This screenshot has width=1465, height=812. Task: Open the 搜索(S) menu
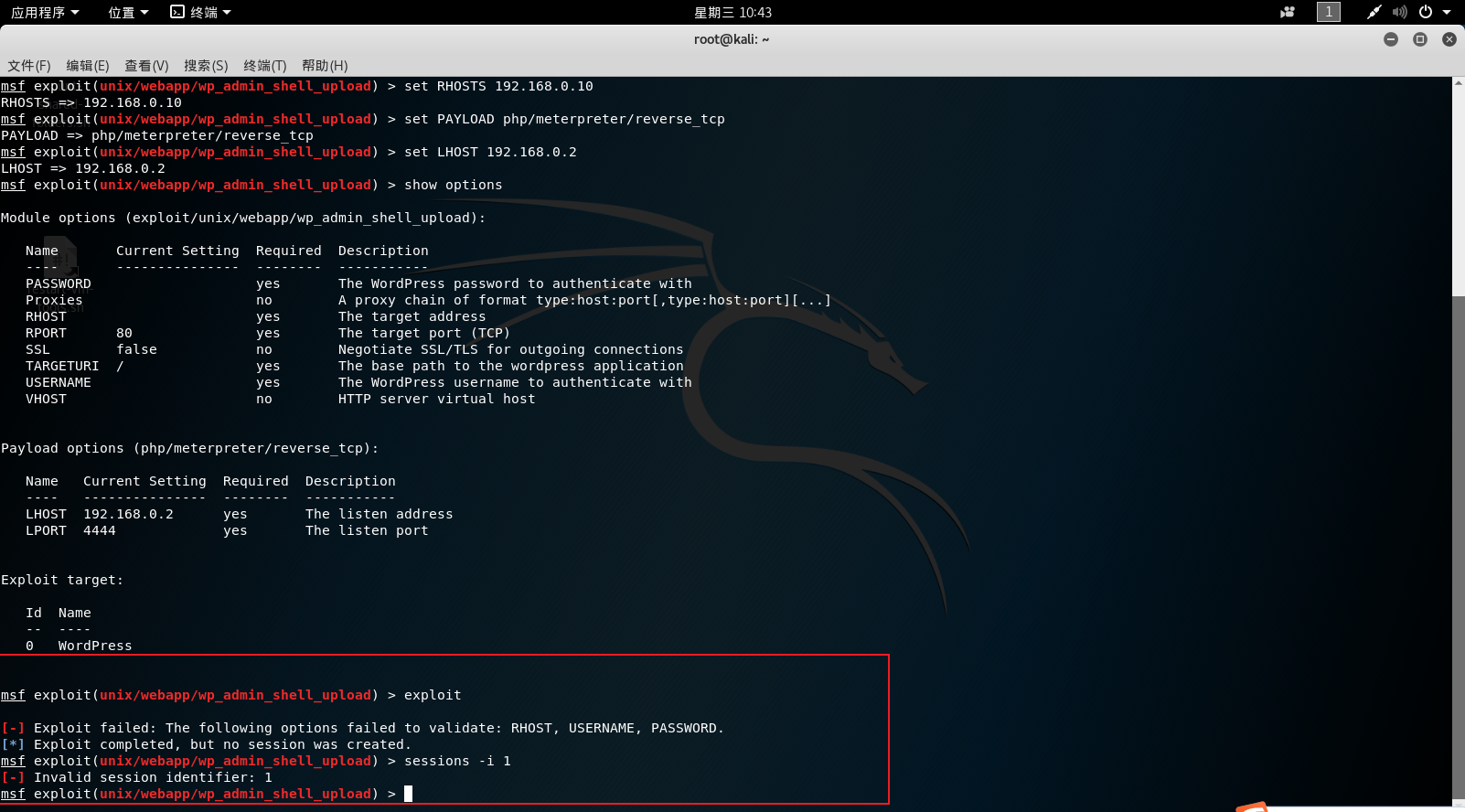206,66
